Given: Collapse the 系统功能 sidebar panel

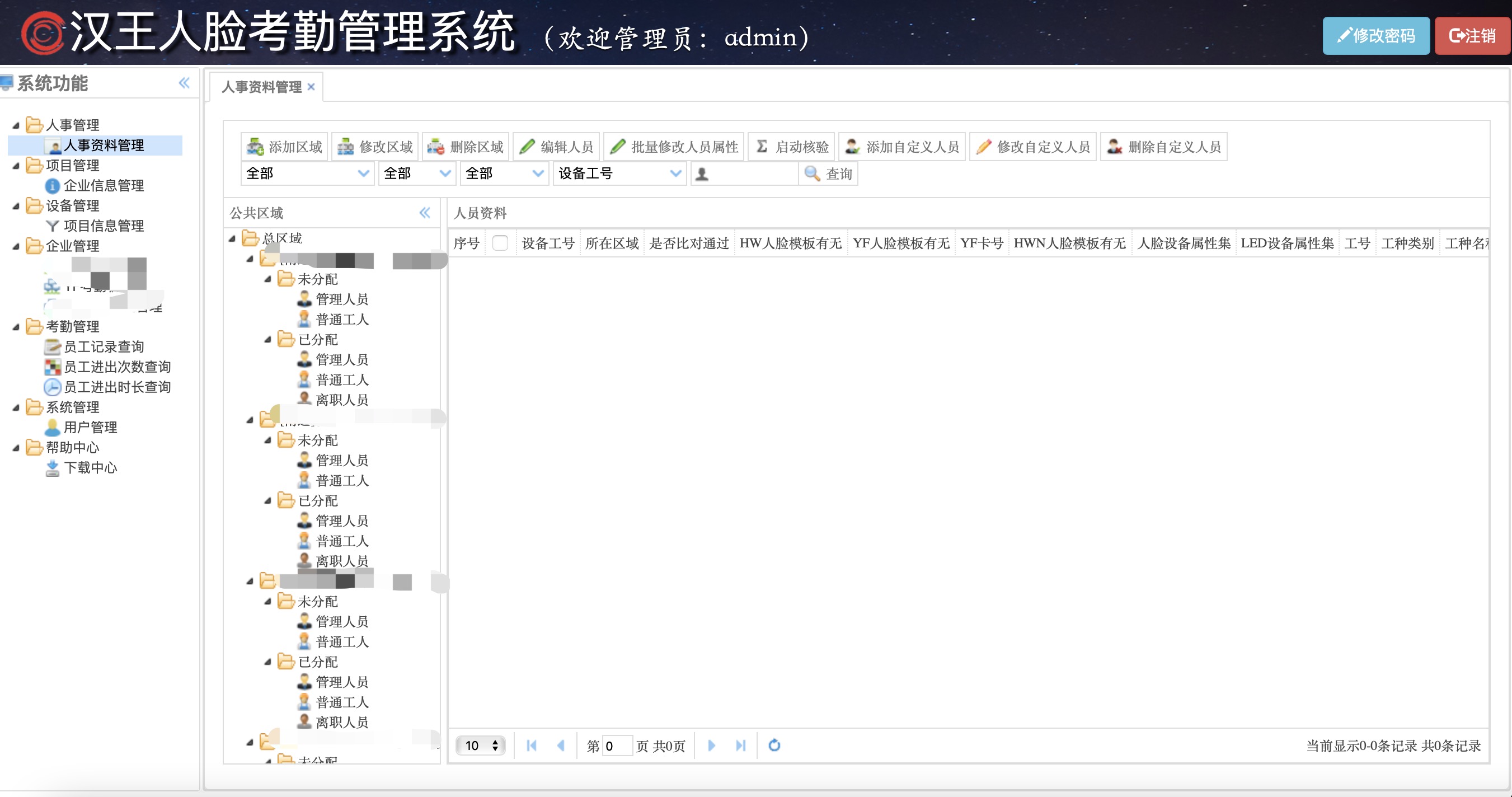Looking at the screenshot, I should [x=184, y=83].
